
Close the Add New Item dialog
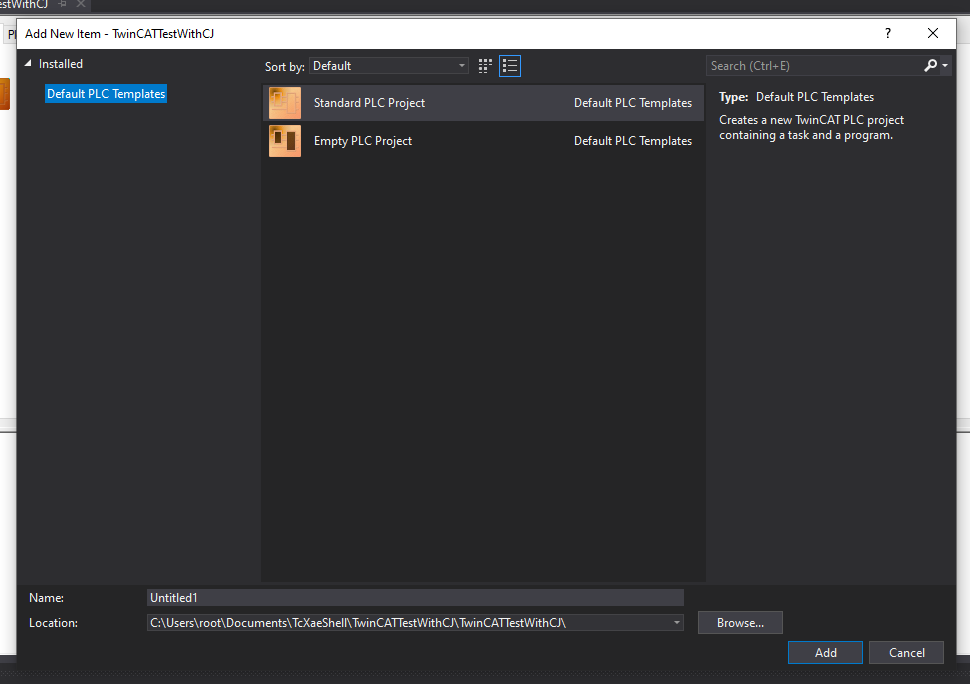(x=933, y=33)
